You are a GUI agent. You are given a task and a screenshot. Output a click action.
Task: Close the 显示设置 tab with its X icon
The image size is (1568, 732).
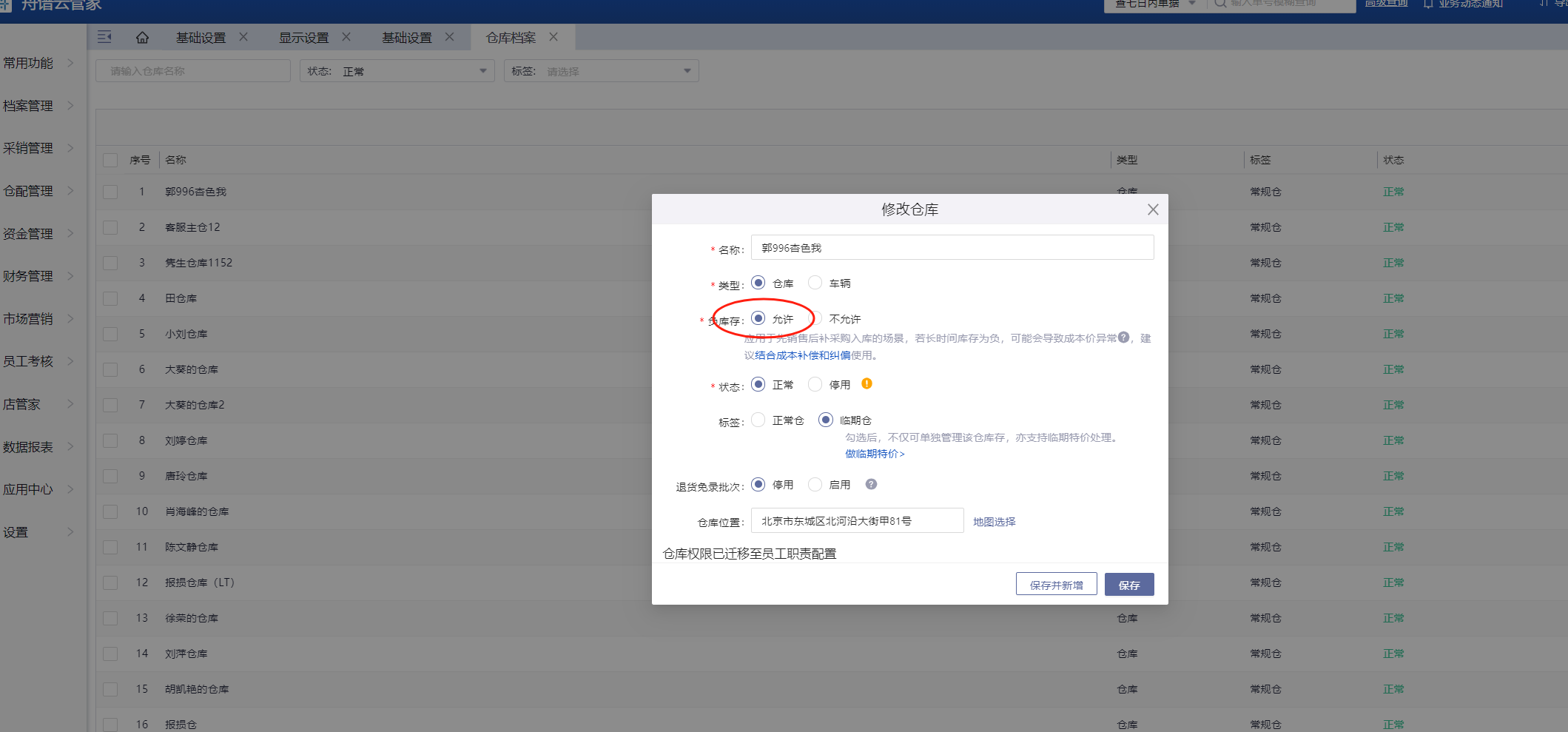point(346,37)
